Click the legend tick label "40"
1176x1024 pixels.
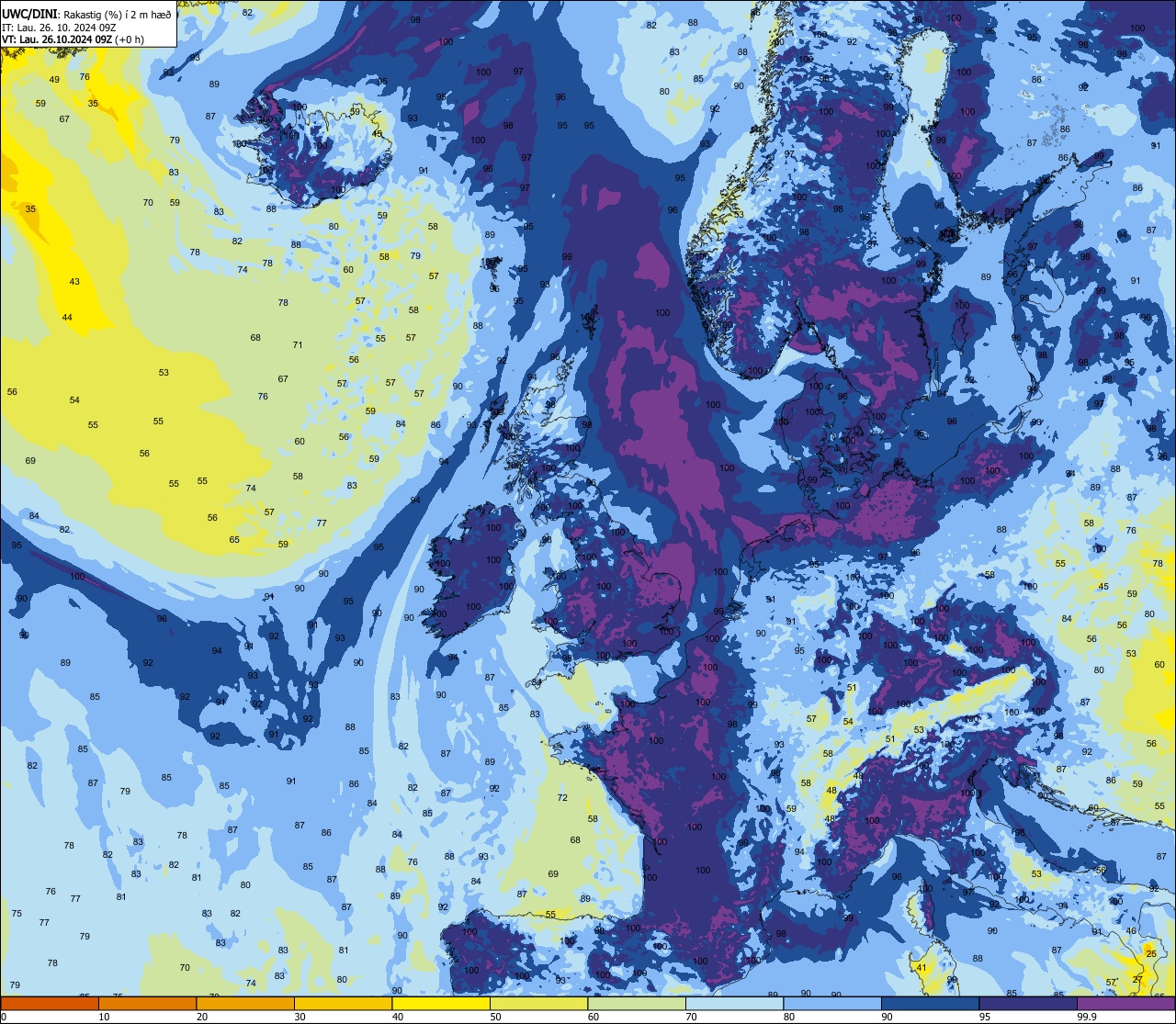(x=397, y=1016)
